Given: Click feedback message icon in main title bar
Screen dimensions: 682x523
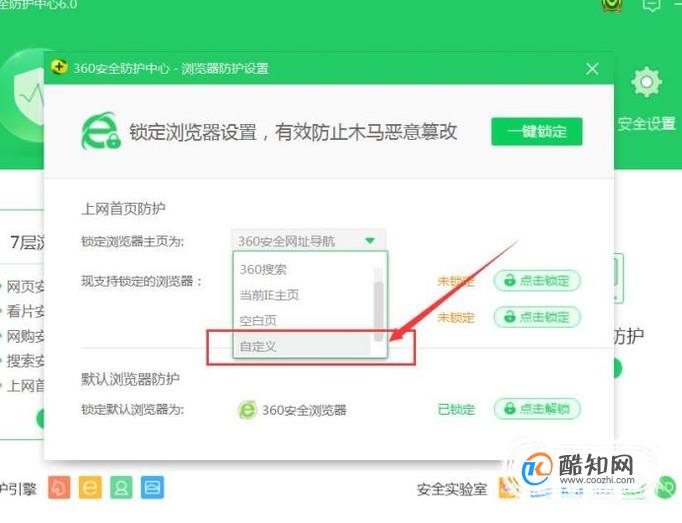Looking at the screenshot, I should [651, 5].
